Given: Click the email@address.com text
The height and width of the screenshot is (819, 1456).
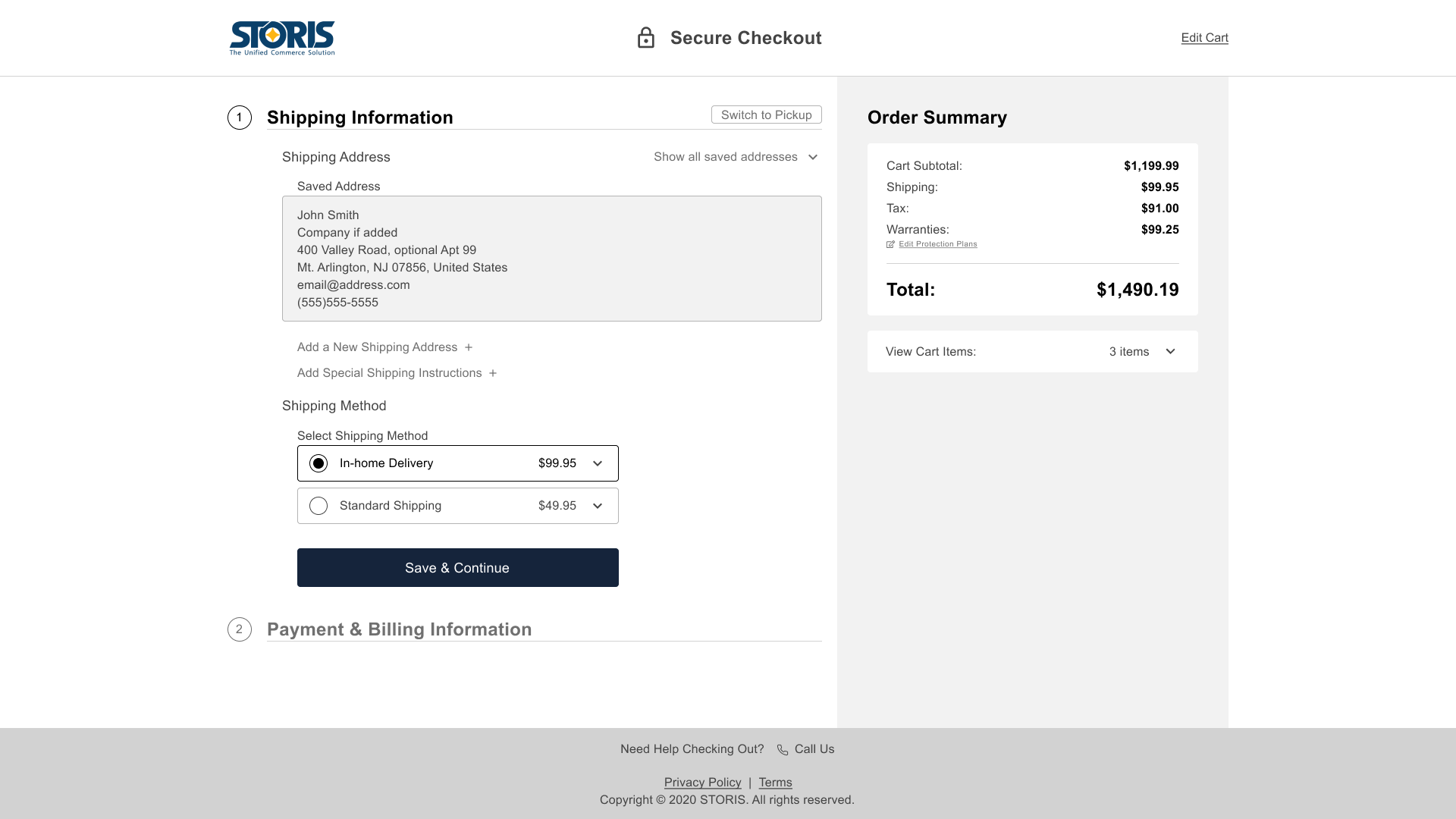Looking at the screenshot, I should [x=353, y=285].
